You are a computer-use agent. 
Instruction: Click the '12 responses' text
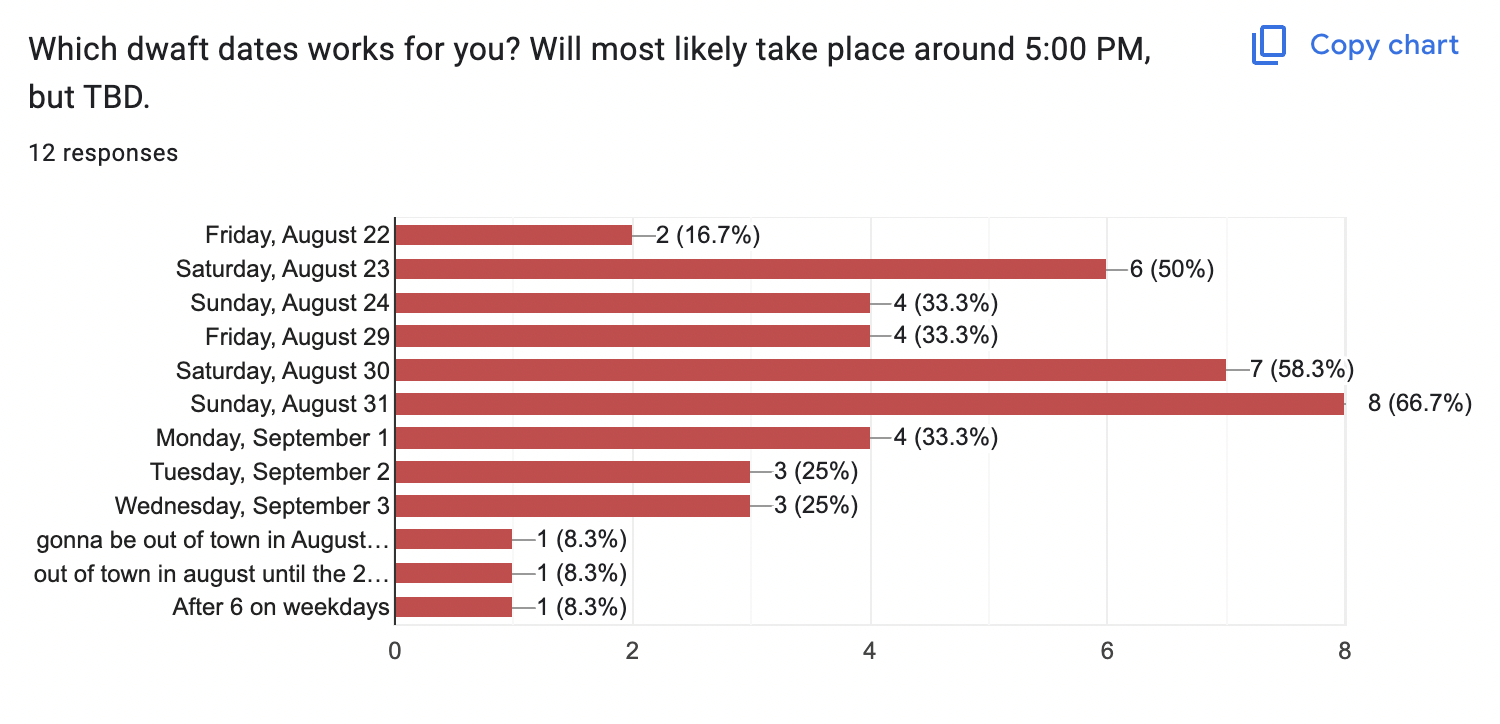(103, 153)
